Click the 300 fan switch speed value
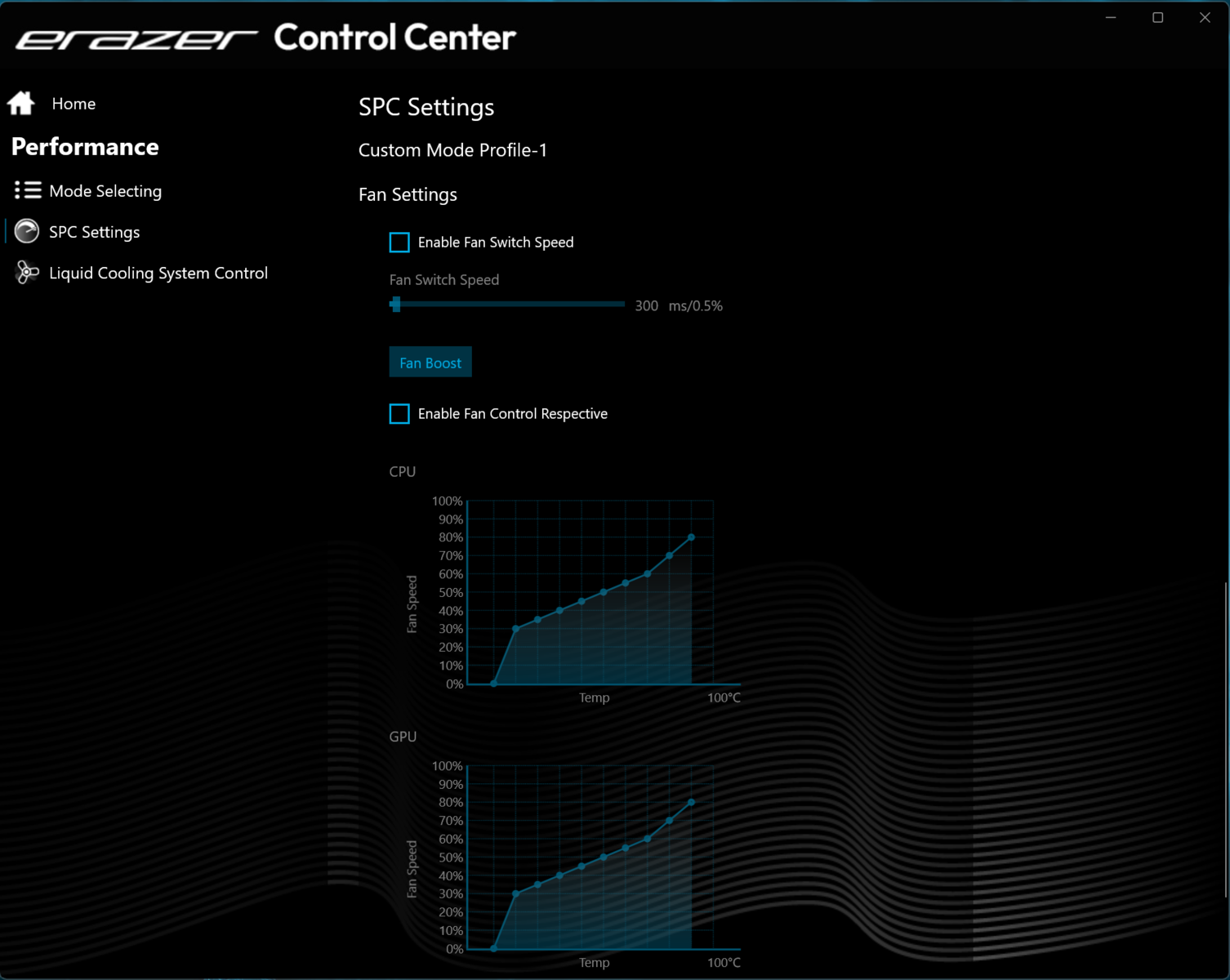 647,305
